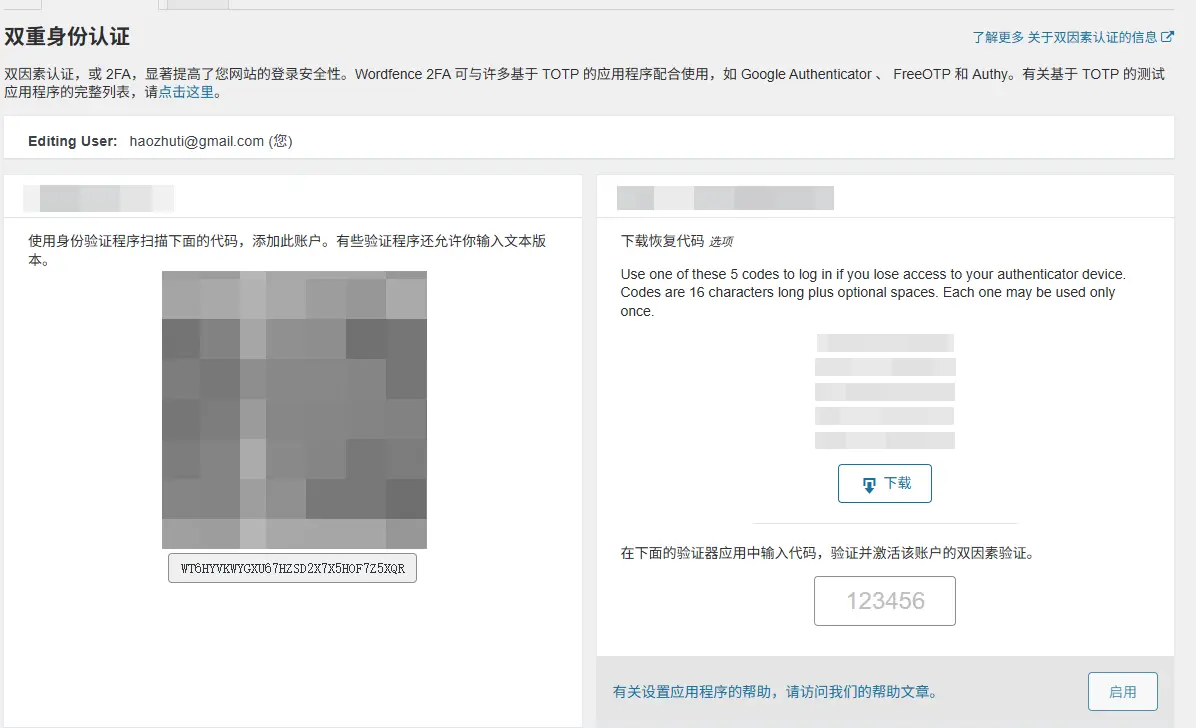Screen dimensions: 1196x728
Task: Click the external link icon beside 了解更多
Action: pos(1167,37)
